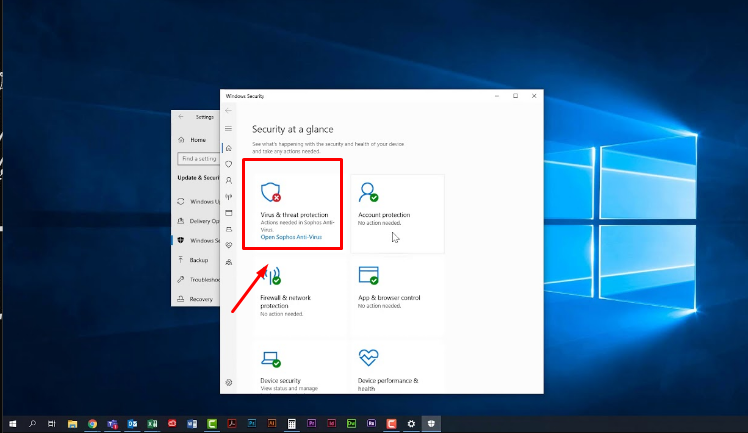748x433 pixels.
Task: Open Dreamweaver from the taskbar
Action: (352, 423)
